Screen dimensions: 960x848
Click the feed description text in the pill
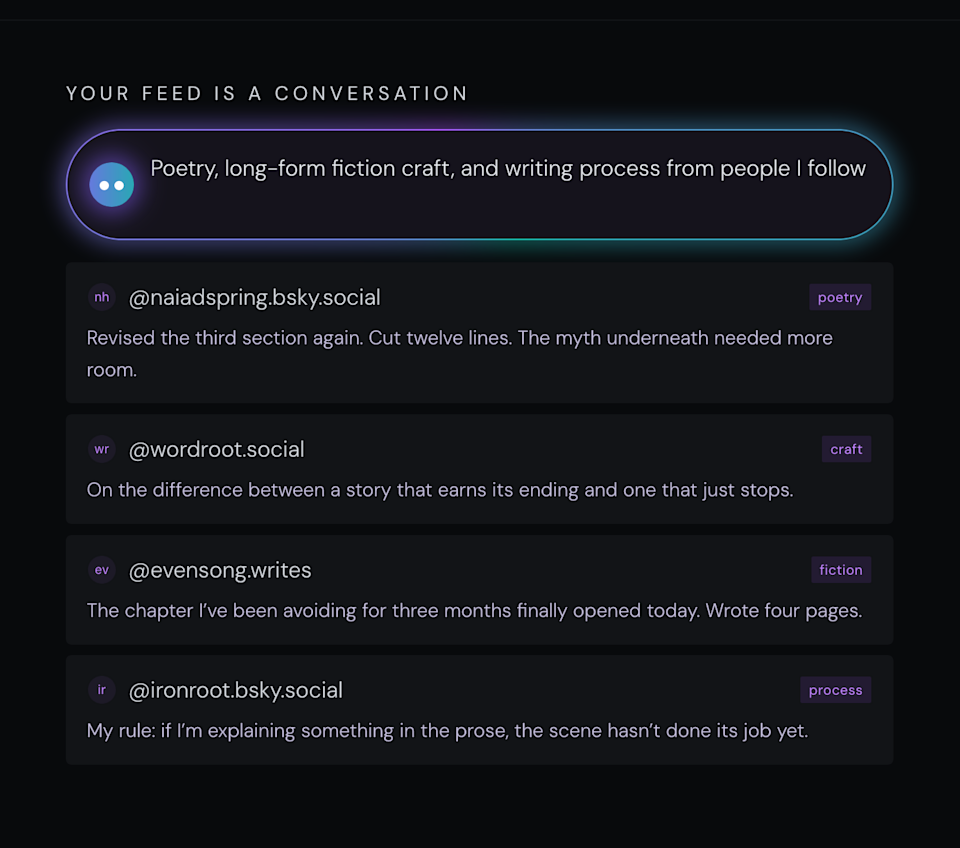506,168
